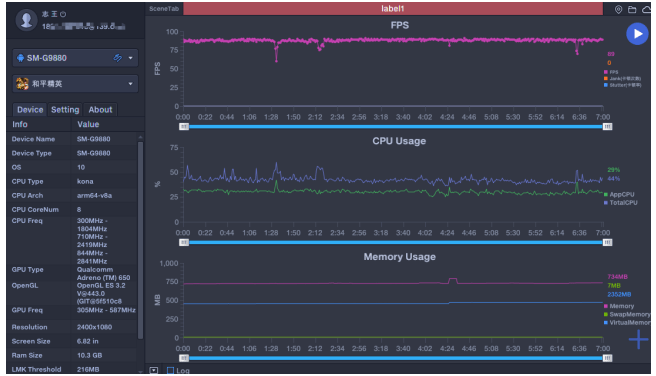This screenshot has width=656, height=376.
Task: Select the Device tab
Action: pos(30,110)
